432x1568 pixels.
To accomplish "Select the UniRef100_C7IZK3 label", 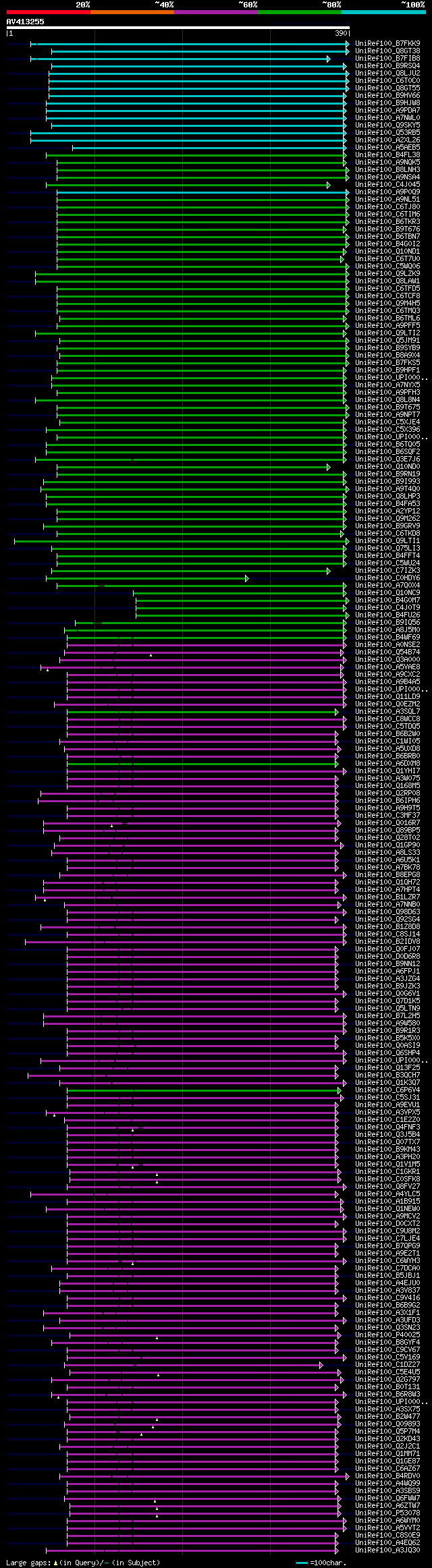I will pyautogui.click(x=387, y=571).
